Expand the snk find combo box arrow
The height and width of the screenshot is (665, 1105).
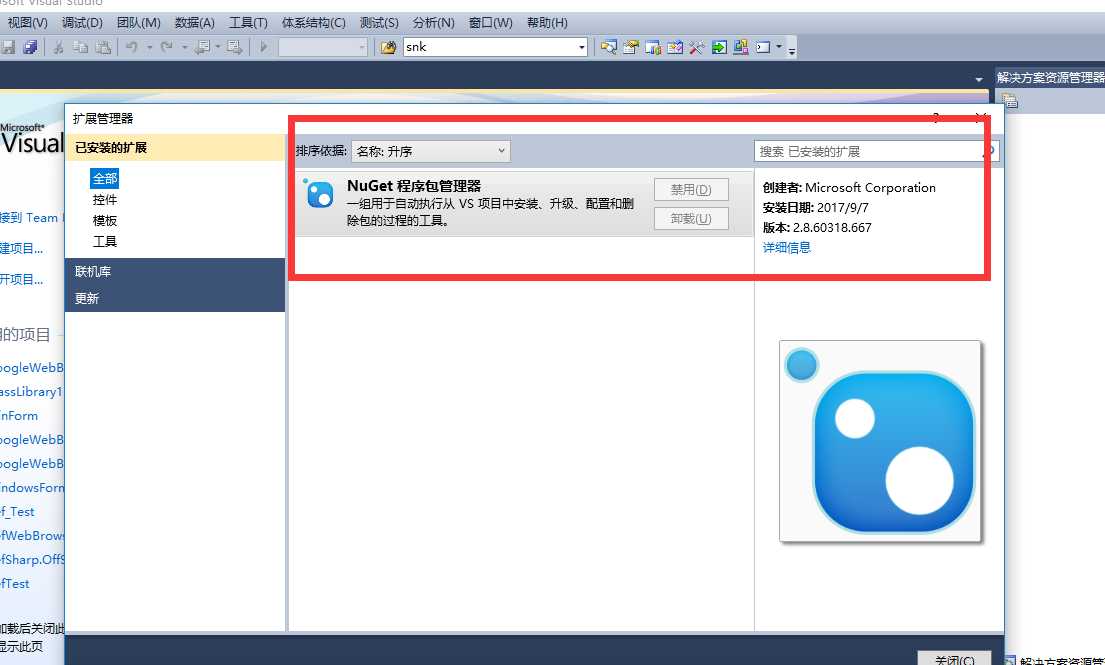(x=581, y=47)
